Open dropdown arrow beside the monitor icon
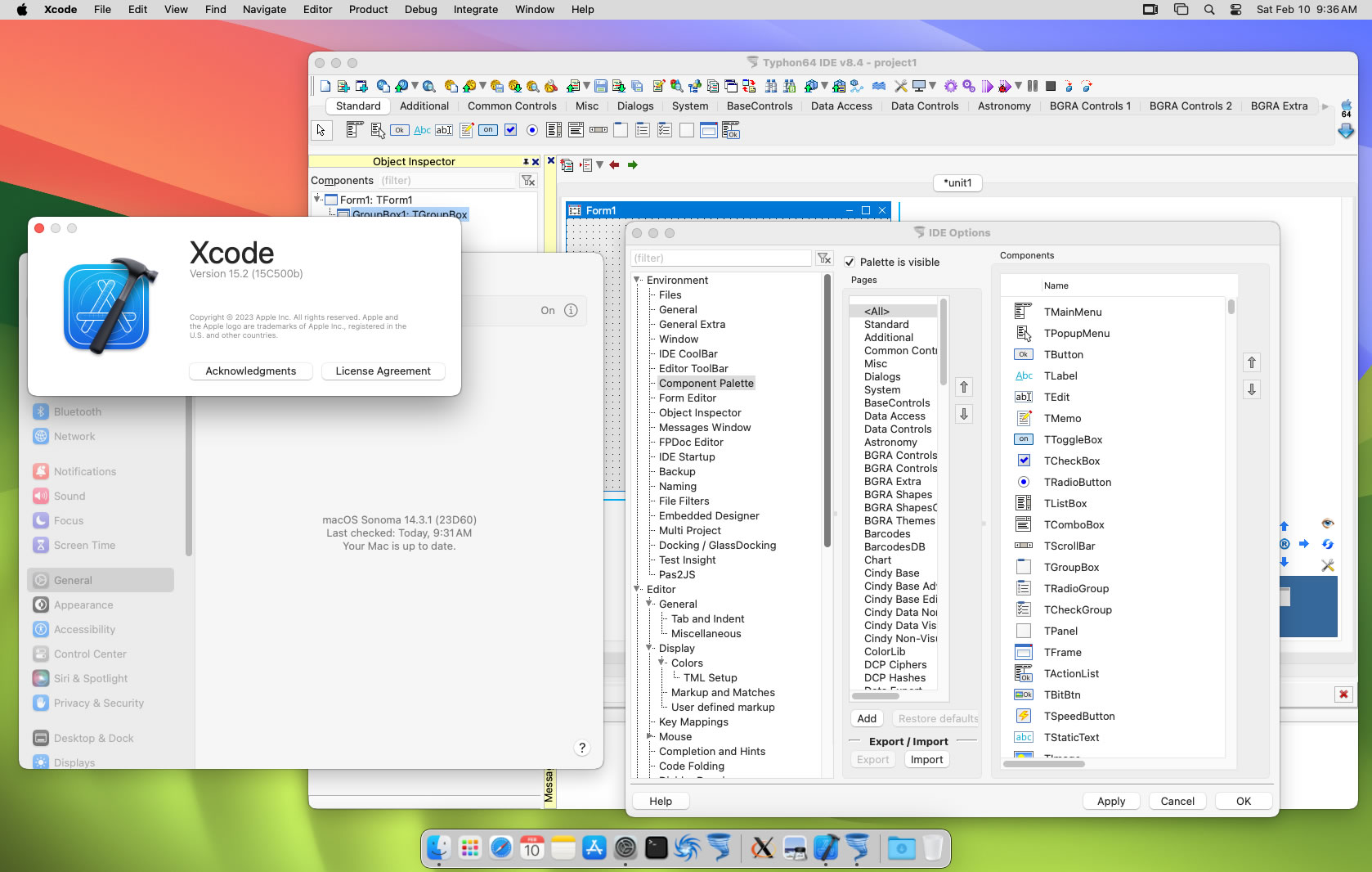 point(932,86)
